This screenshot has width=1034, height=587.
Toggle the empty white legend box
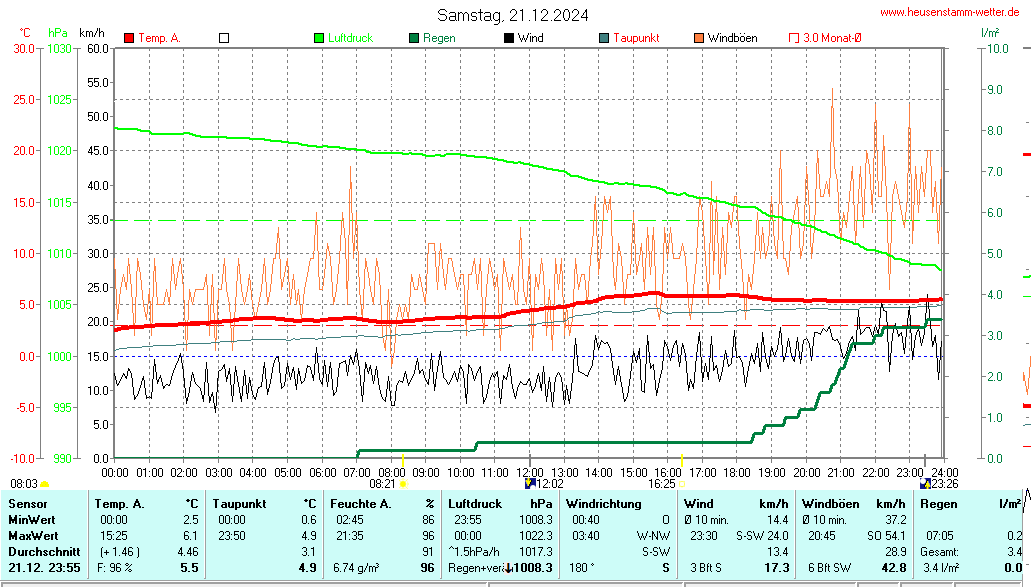tap(224, 38)
